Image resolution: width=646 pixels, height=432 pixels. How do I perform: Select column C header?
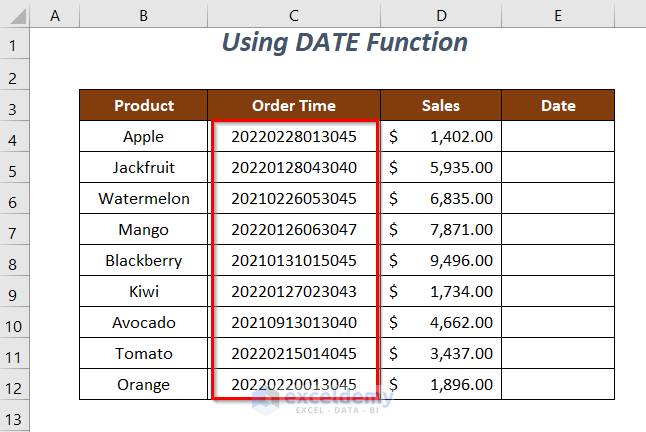tap(294, 14)
